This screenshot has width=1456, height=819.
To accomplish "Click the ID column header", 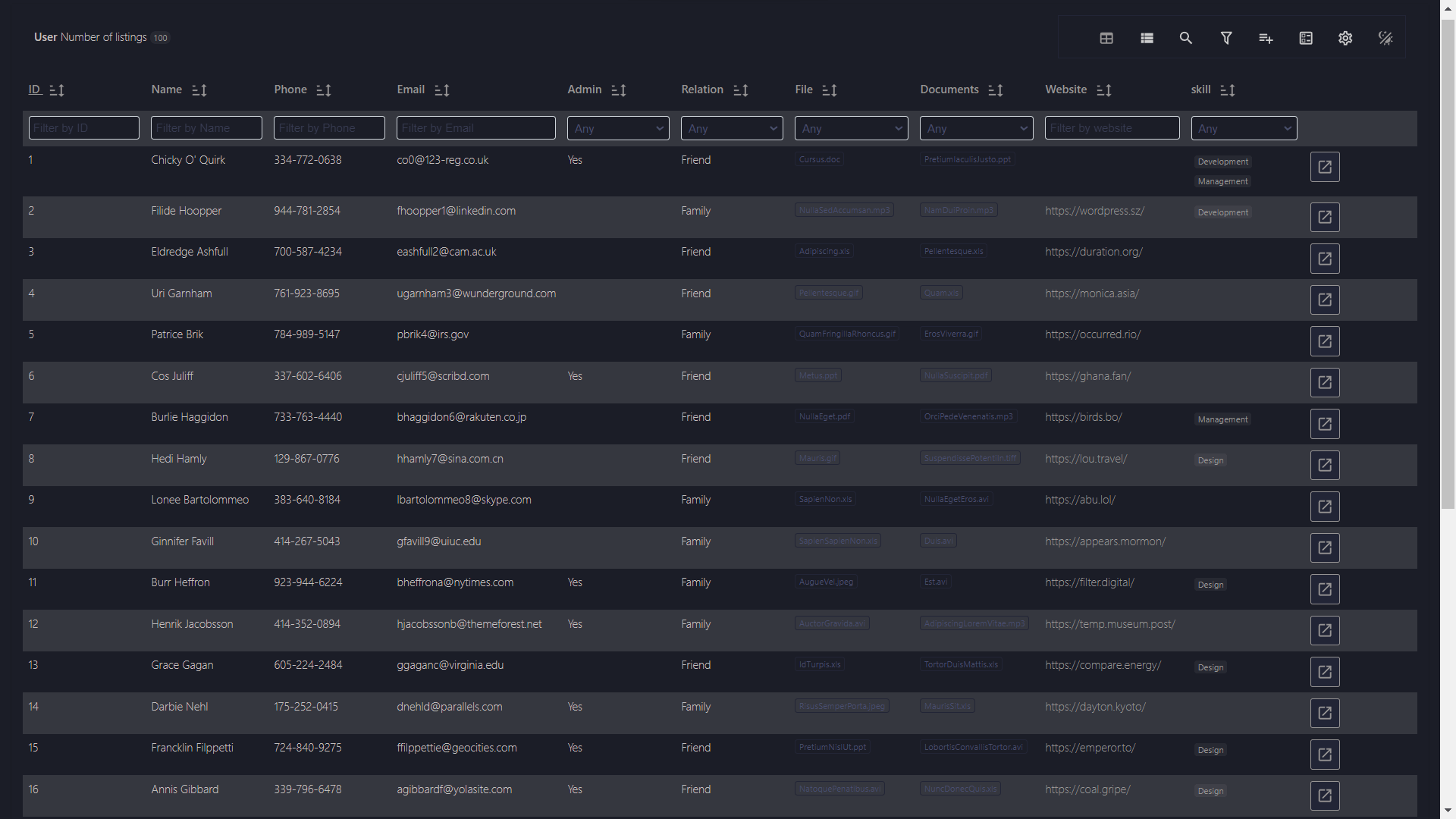I will [x=34, y=89].
